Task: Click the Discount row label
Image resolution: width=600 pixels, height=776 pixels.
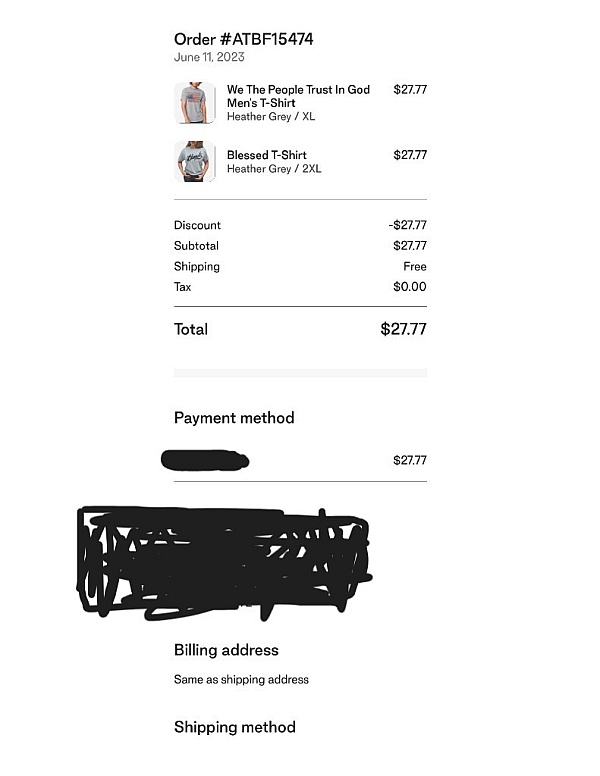Action: pyautogui.click(x=197, y=225)
